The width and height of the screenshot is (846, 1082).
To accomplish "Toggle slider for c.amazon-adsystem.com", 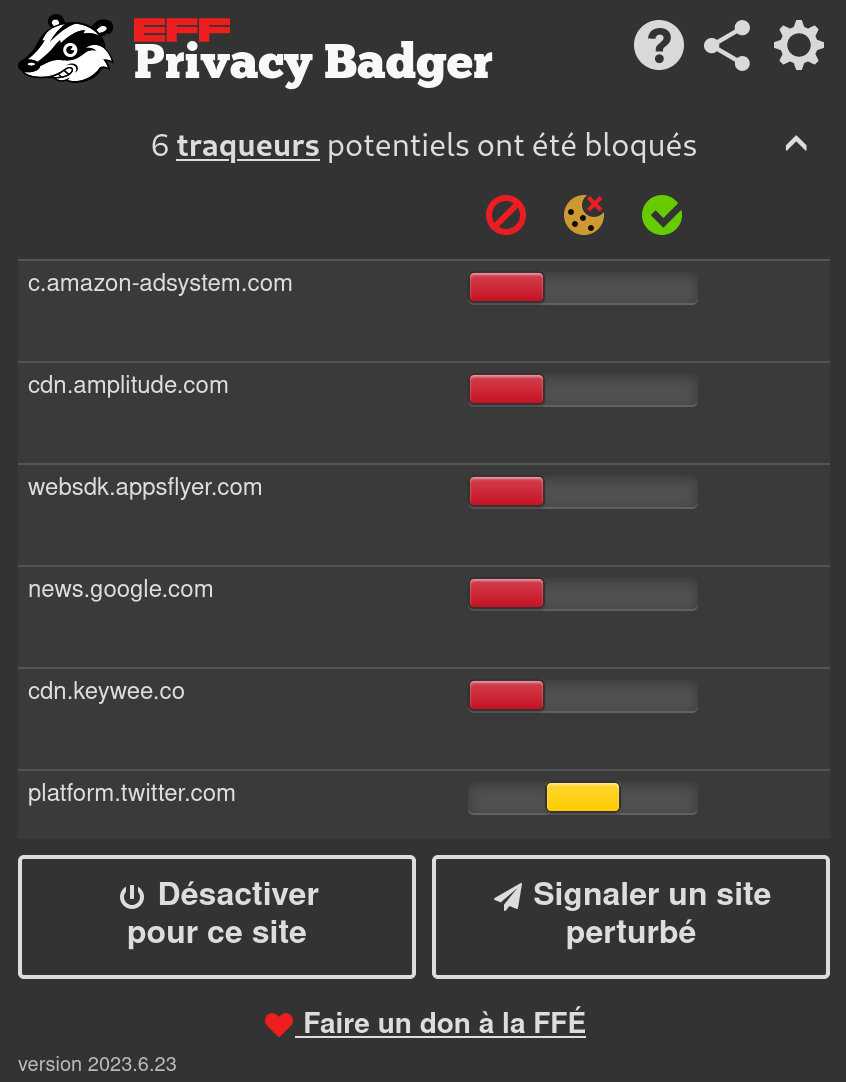I will pyautogui.click(x=583, y=288).
